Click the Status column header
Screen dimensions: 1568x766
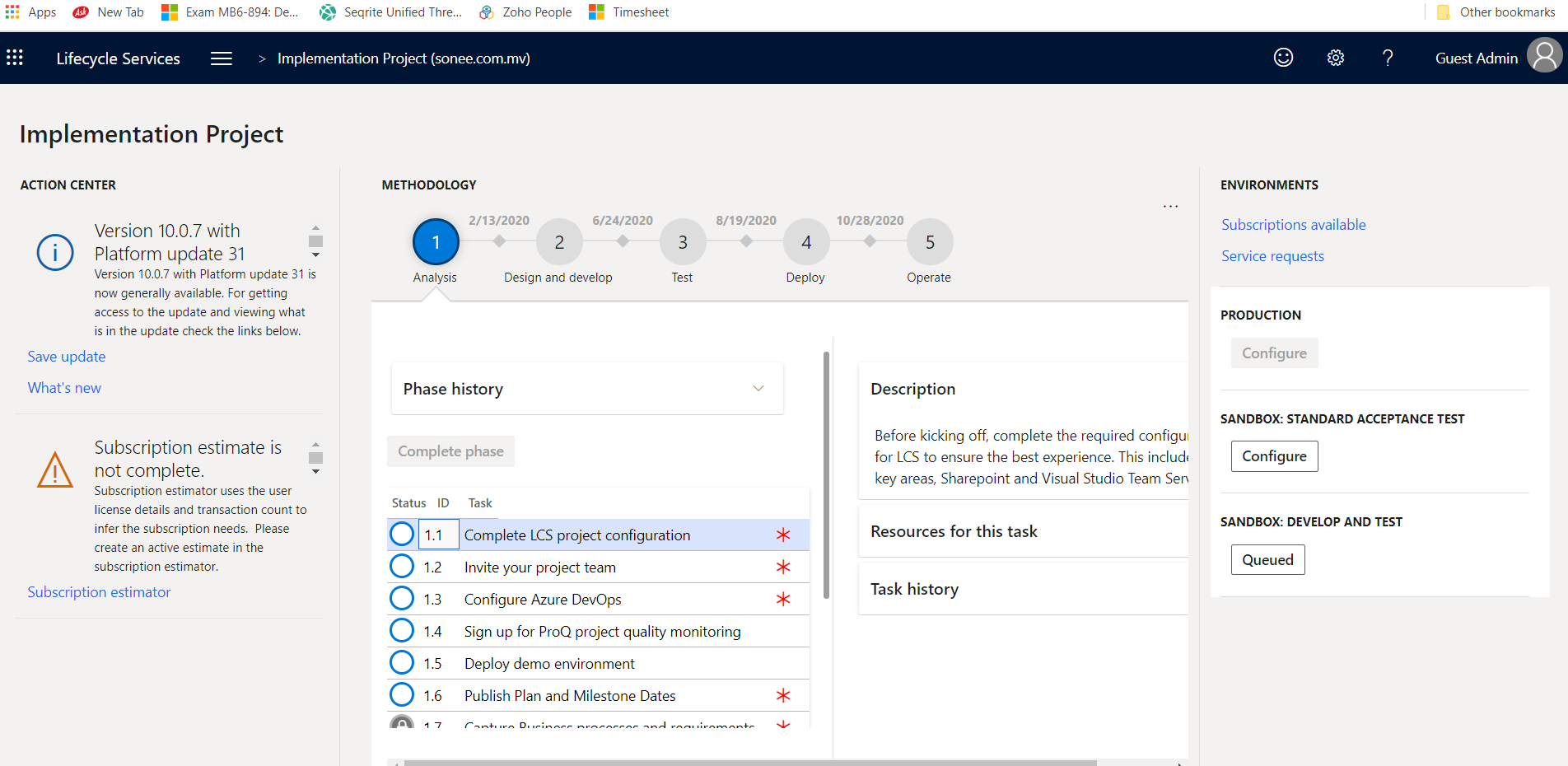pos(408,503)
